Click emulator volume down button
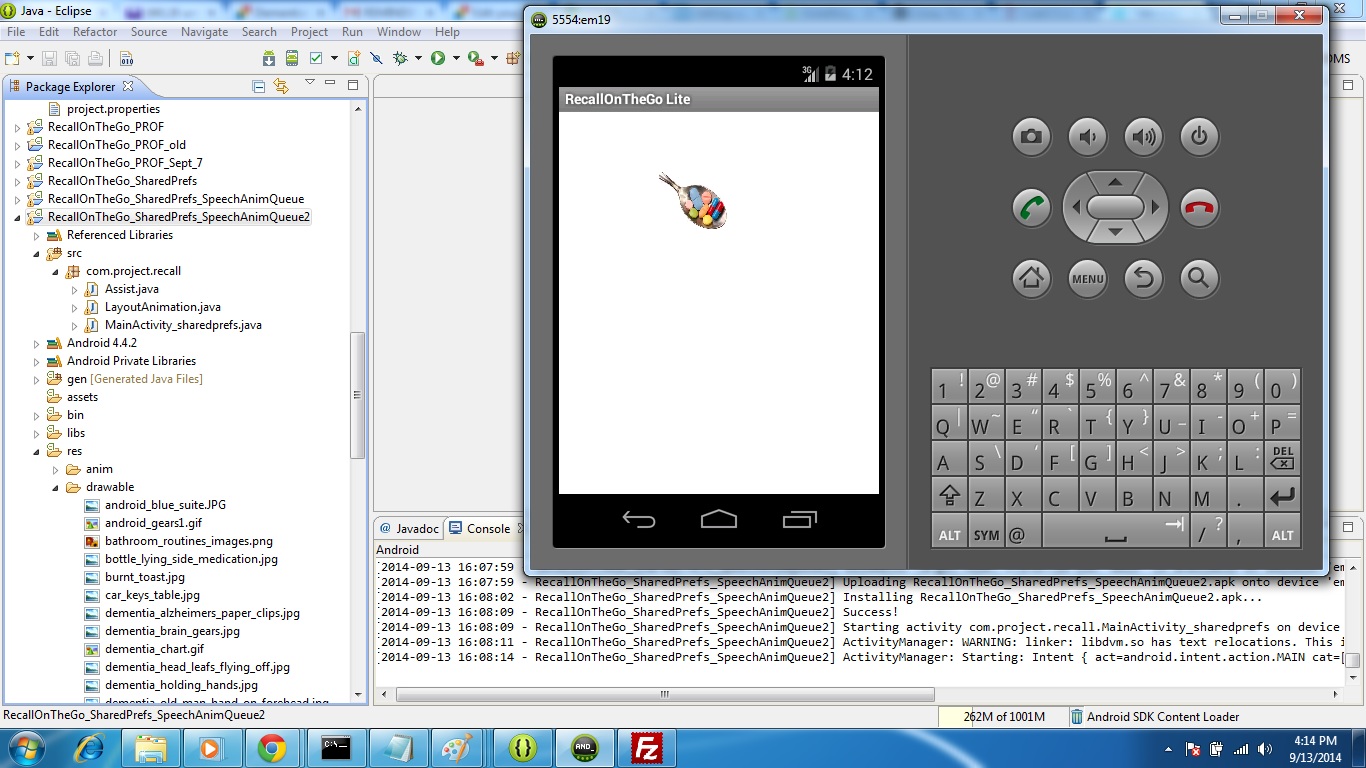1366x768 pixels. pyautogui.click(x=1087, y=137)
